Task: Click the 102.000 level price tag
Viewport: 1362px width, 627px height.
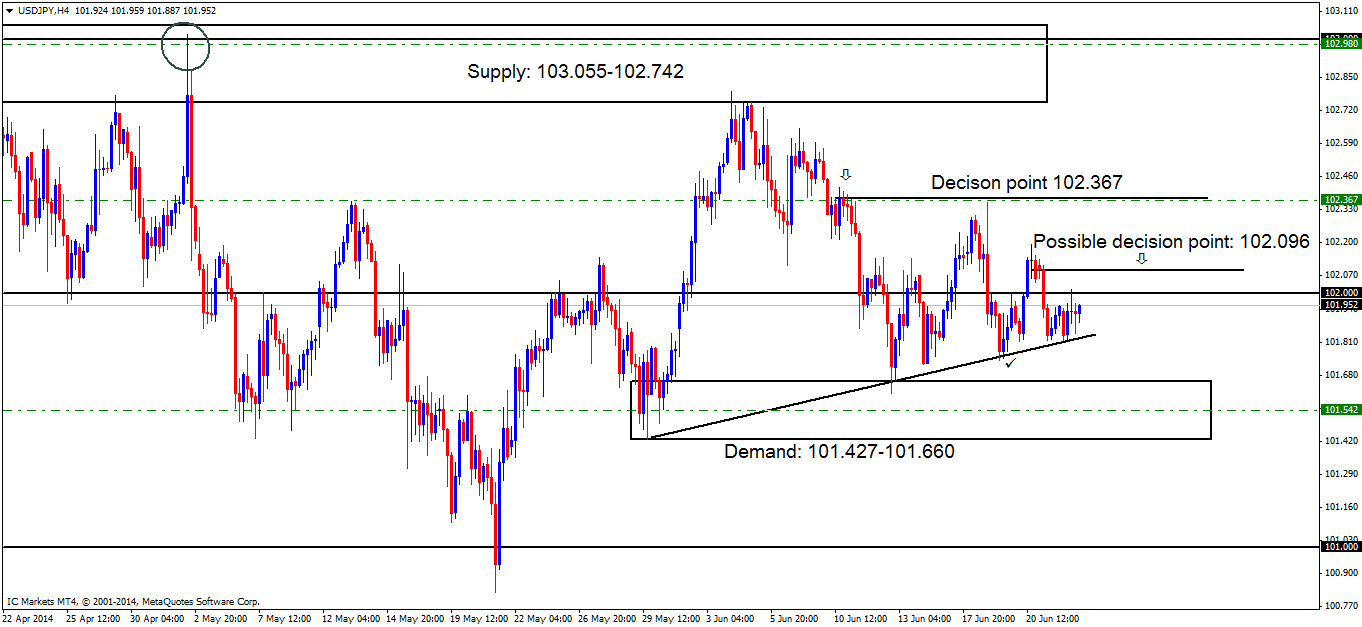Action: [1341, 293]
